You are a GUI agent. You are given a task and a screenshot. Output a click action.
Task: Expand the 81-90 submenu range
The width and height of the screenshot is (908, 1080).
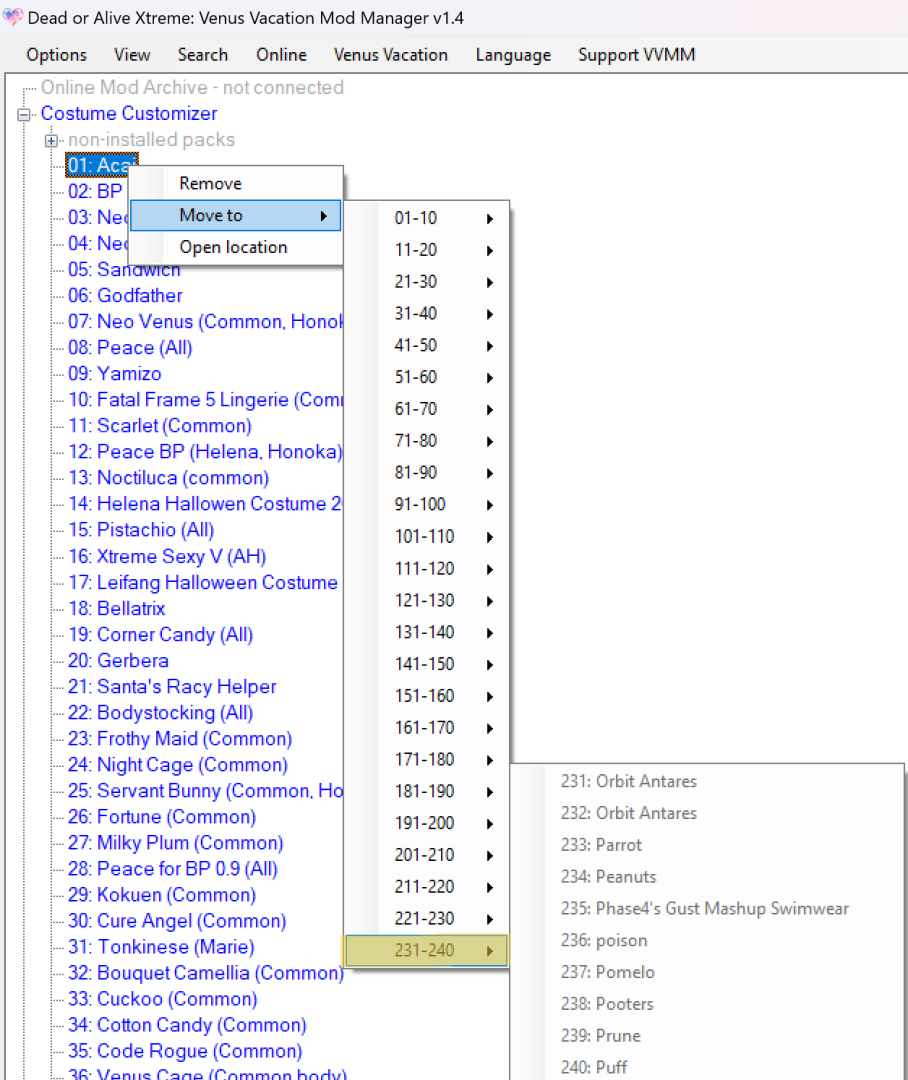426,472
